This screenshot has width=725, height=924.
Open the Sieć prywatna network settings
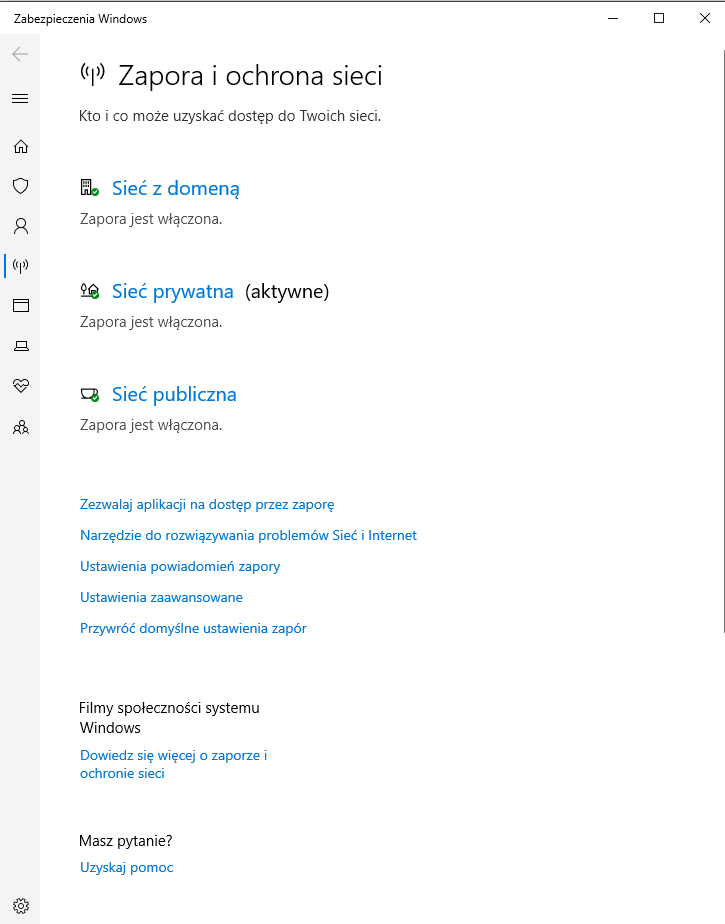pos(172,292)
